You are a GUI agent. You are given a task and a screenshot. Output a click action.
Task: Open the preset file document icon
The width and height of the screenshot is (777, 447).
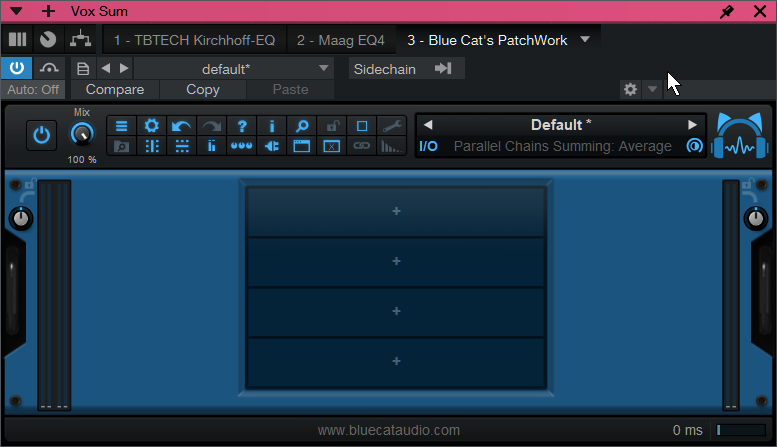click(83, 68)
